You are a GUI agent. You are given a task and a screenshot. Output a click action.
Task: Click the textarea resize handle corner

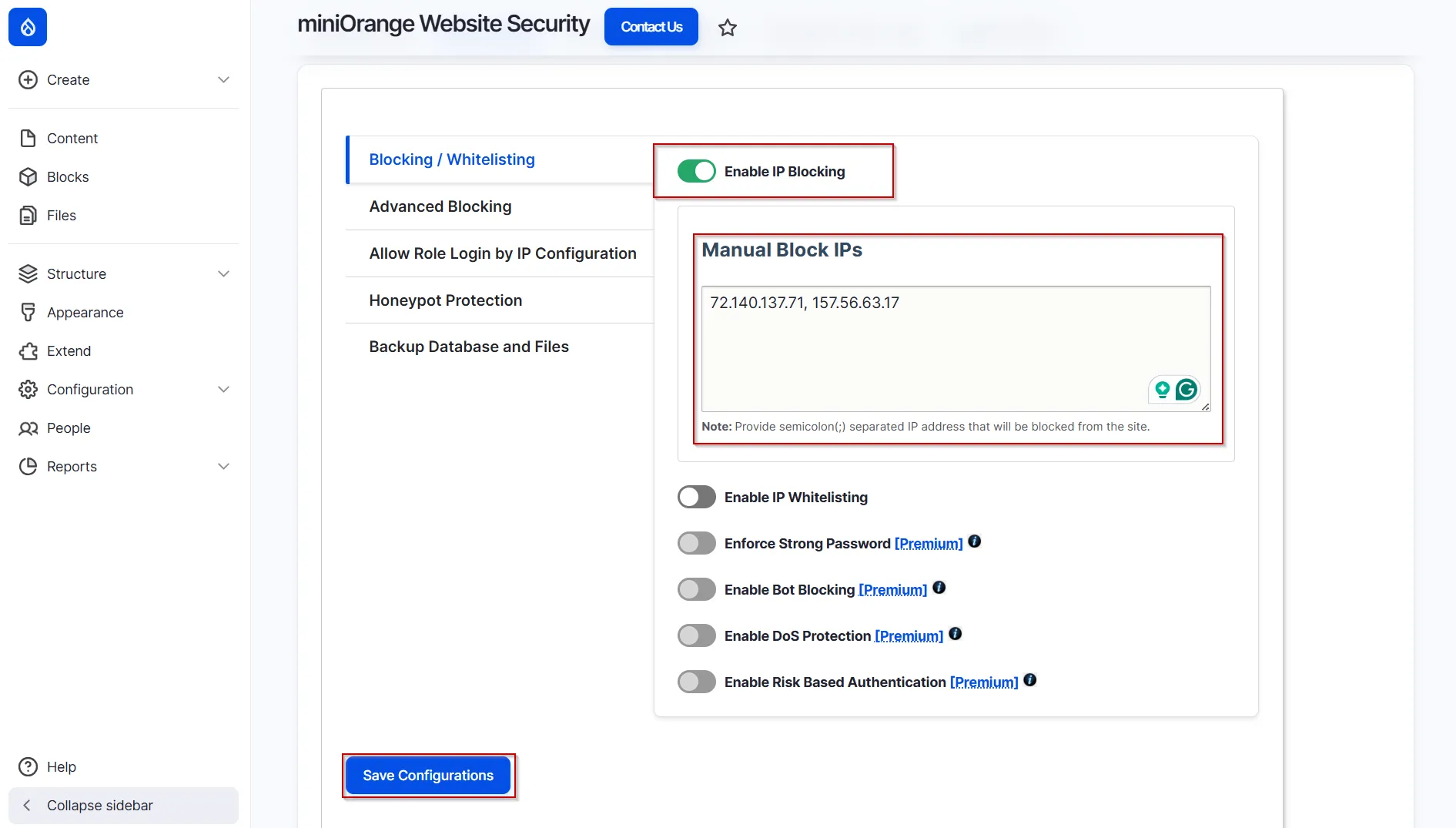point(1205,407)
